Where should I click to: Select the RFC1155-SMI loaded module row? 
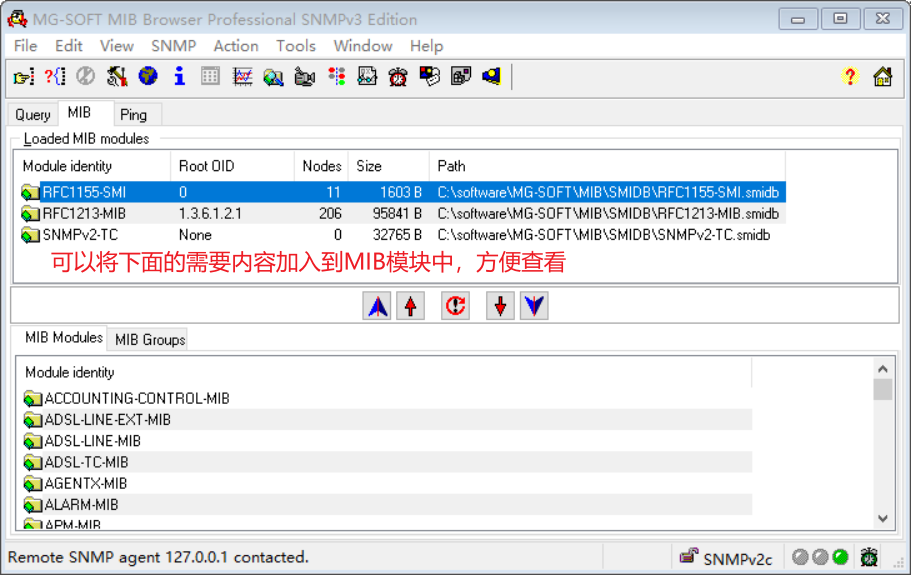(403, 192)
